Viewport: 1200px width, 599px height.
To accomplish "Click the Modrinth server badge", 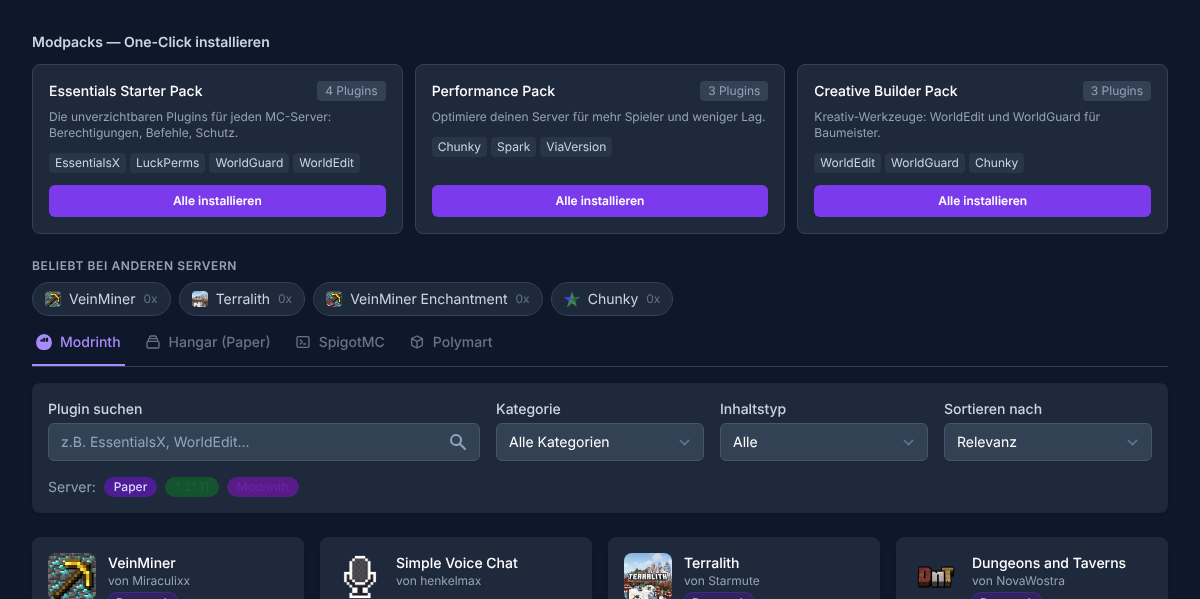I will pyautogui.click(x=263, y=487).
